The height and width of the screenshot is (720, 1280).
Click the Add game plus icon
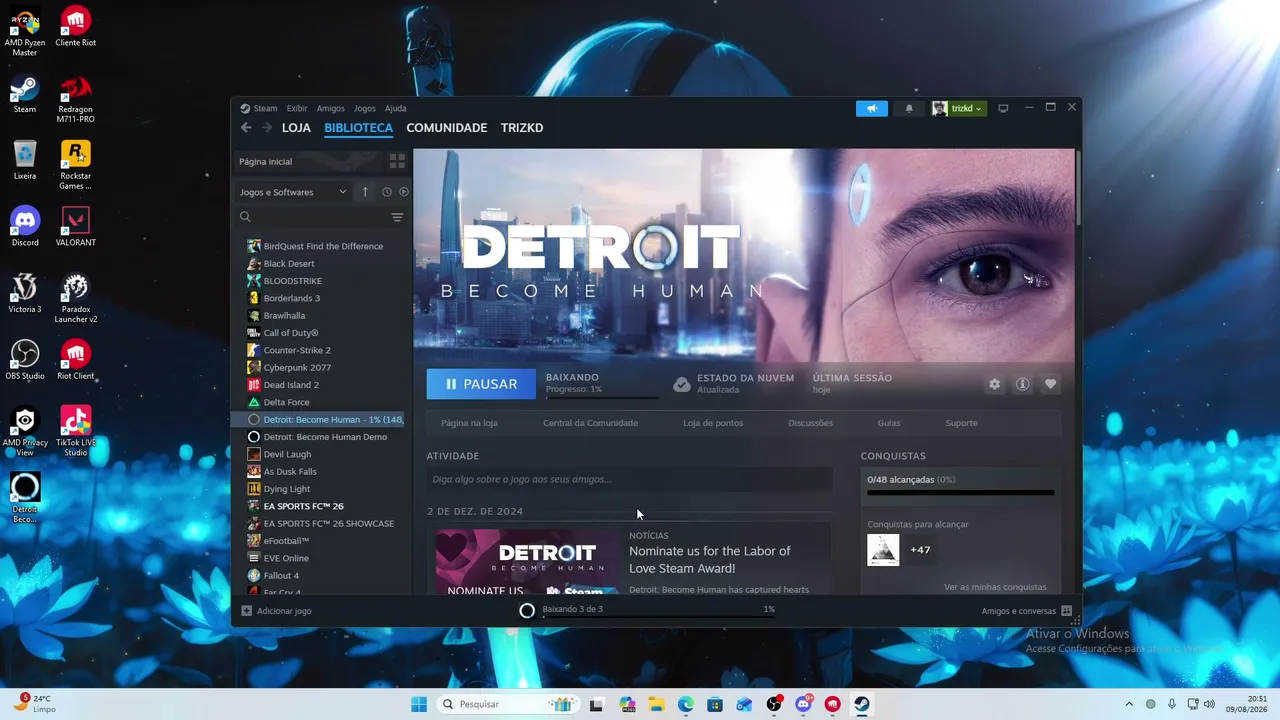tap(247, 611)
